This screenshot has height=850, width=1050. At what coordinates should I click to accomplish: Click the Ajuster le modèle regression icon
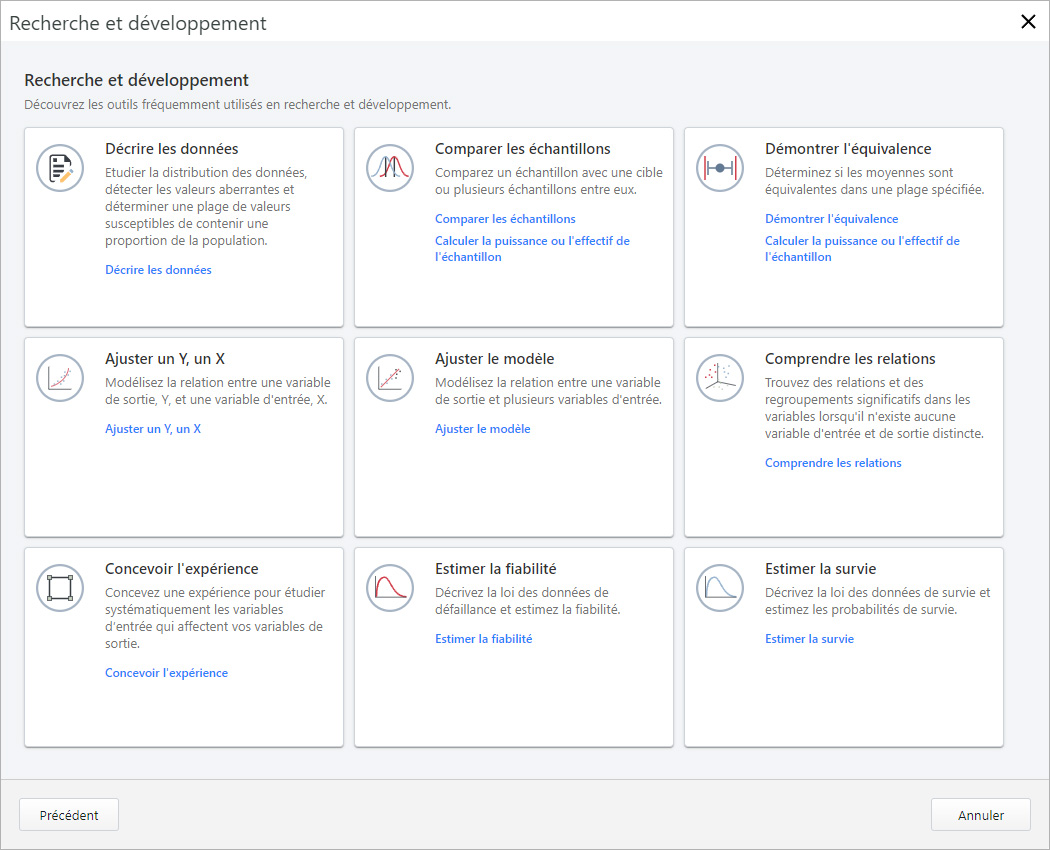point(390,378)
